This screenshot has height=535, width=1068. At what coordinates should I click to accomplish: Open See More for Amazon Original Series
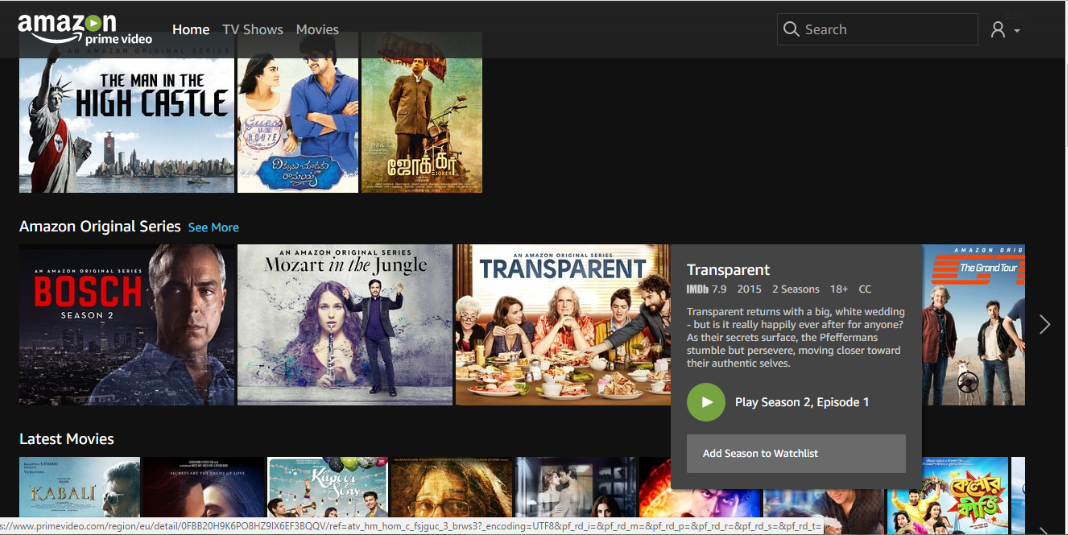[213, 228]
